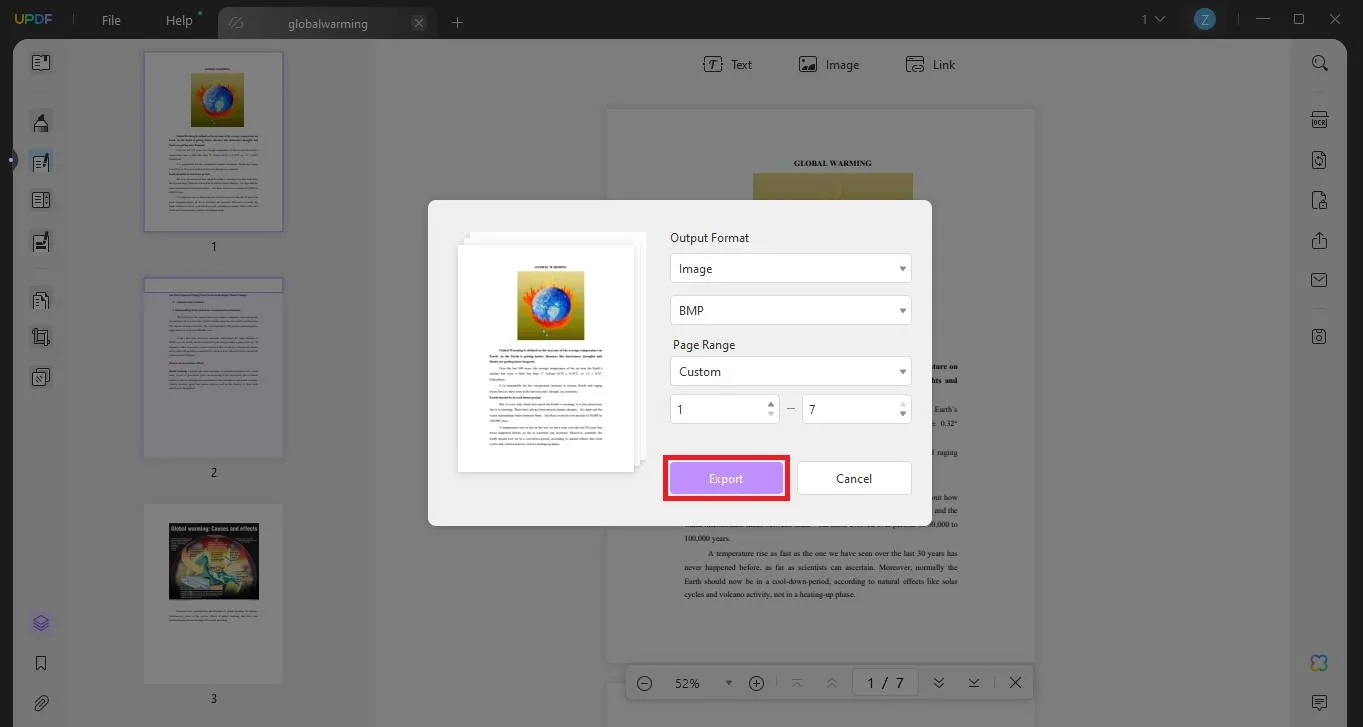Open the Attachments paperclip icon
Image resolution: width=1363 pixels, height=727 pixels.
pyautogui.click(x=41, y=703)
